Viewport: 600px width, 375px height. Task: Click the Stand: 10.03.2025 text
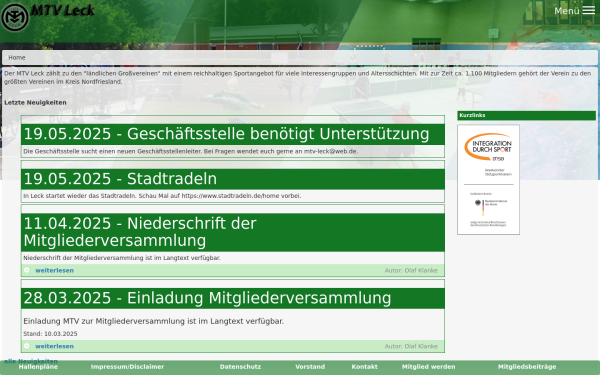(x=50, y=334)
